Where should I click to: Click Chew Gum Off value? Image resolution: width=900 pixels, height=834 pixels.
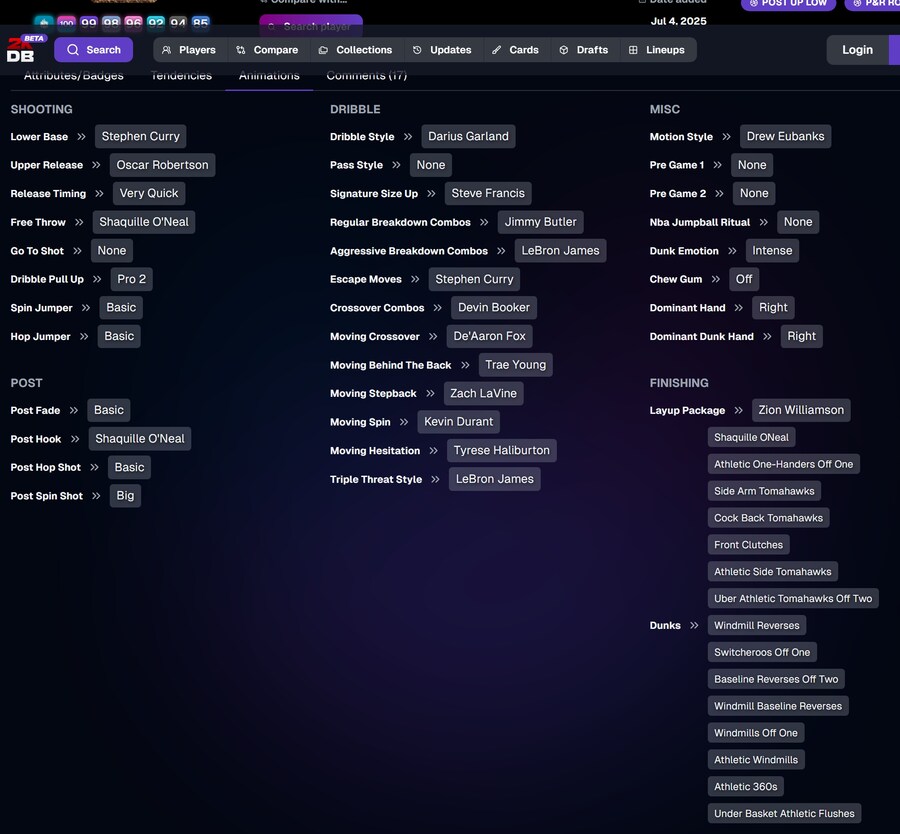click(x=744, y=280)
